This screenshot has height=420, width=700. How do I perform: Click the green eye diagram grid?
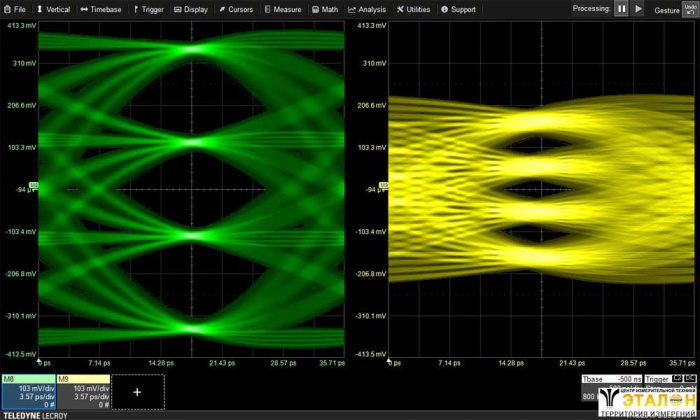click(191, 188)
